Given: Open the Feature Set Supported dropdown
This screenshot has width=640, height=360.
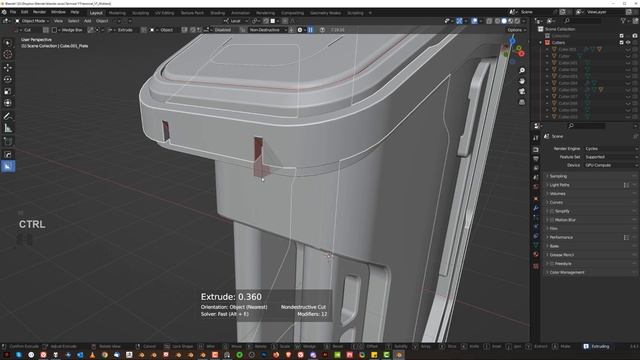Looking at the screenshot, I should coord(610,157).
